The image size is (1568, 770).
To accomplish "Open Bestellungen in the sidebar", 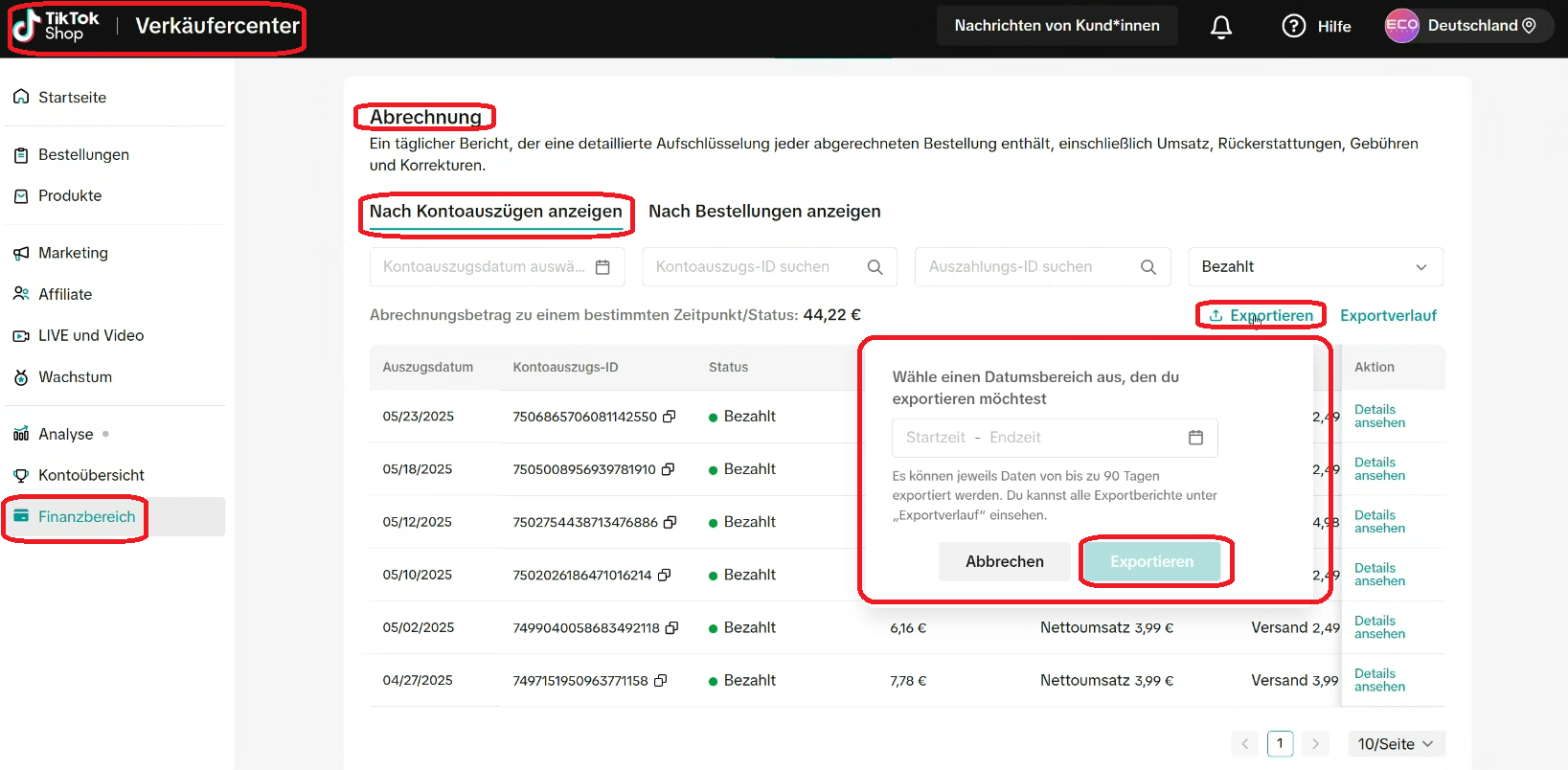I will coord(83,155).
